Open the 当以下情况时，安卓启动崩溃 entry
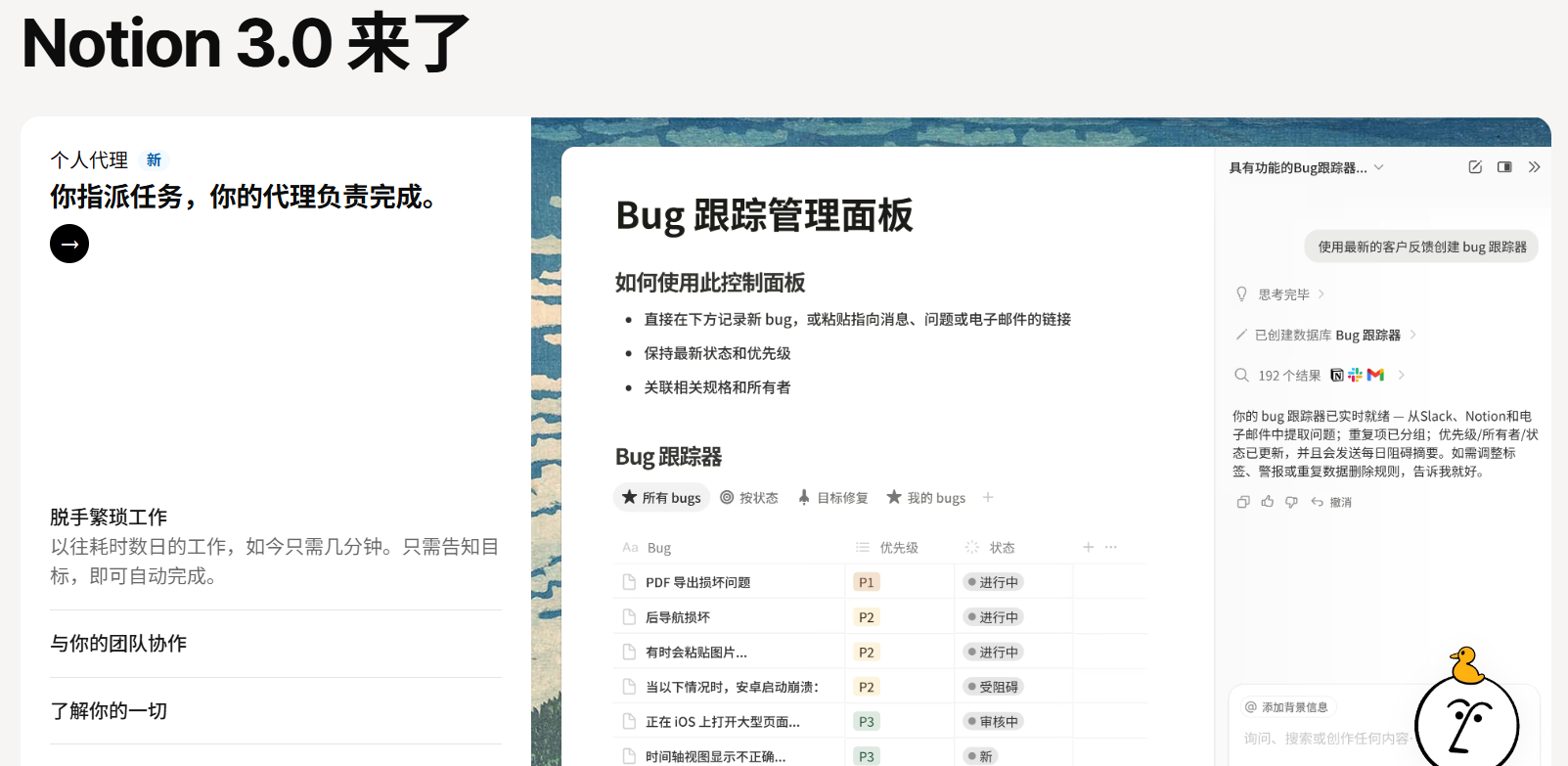Viewport: 1568px width, 766px height. coord(732,687)
